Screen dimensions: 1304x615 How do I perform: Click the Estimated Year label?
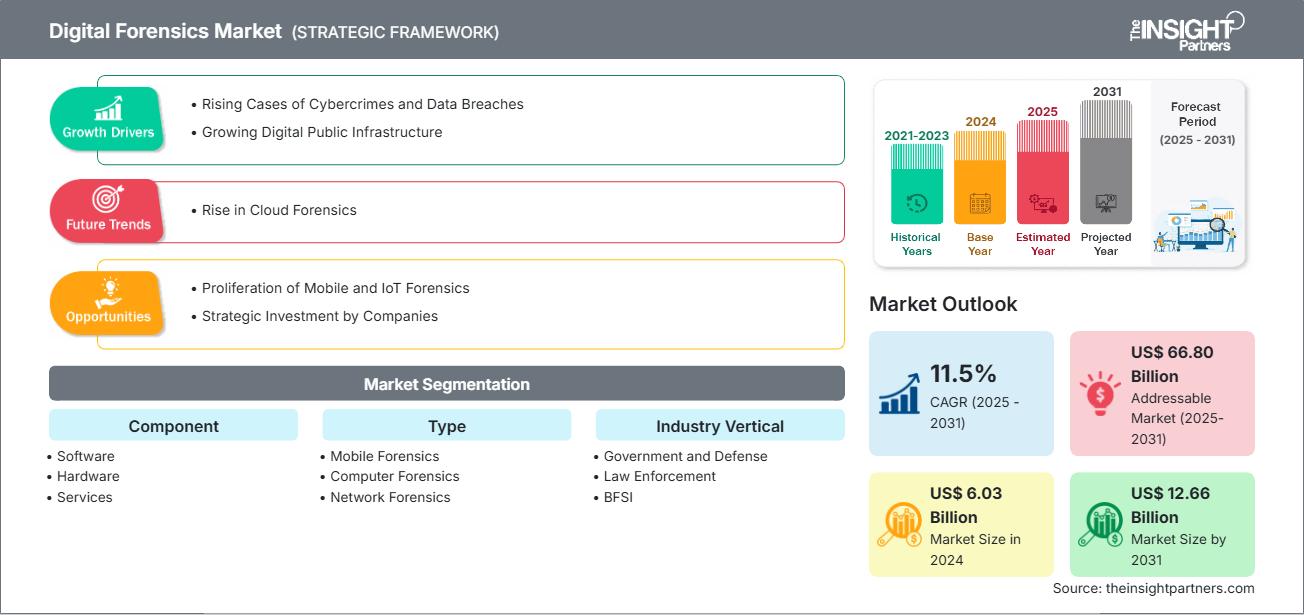click(1043, 244)
